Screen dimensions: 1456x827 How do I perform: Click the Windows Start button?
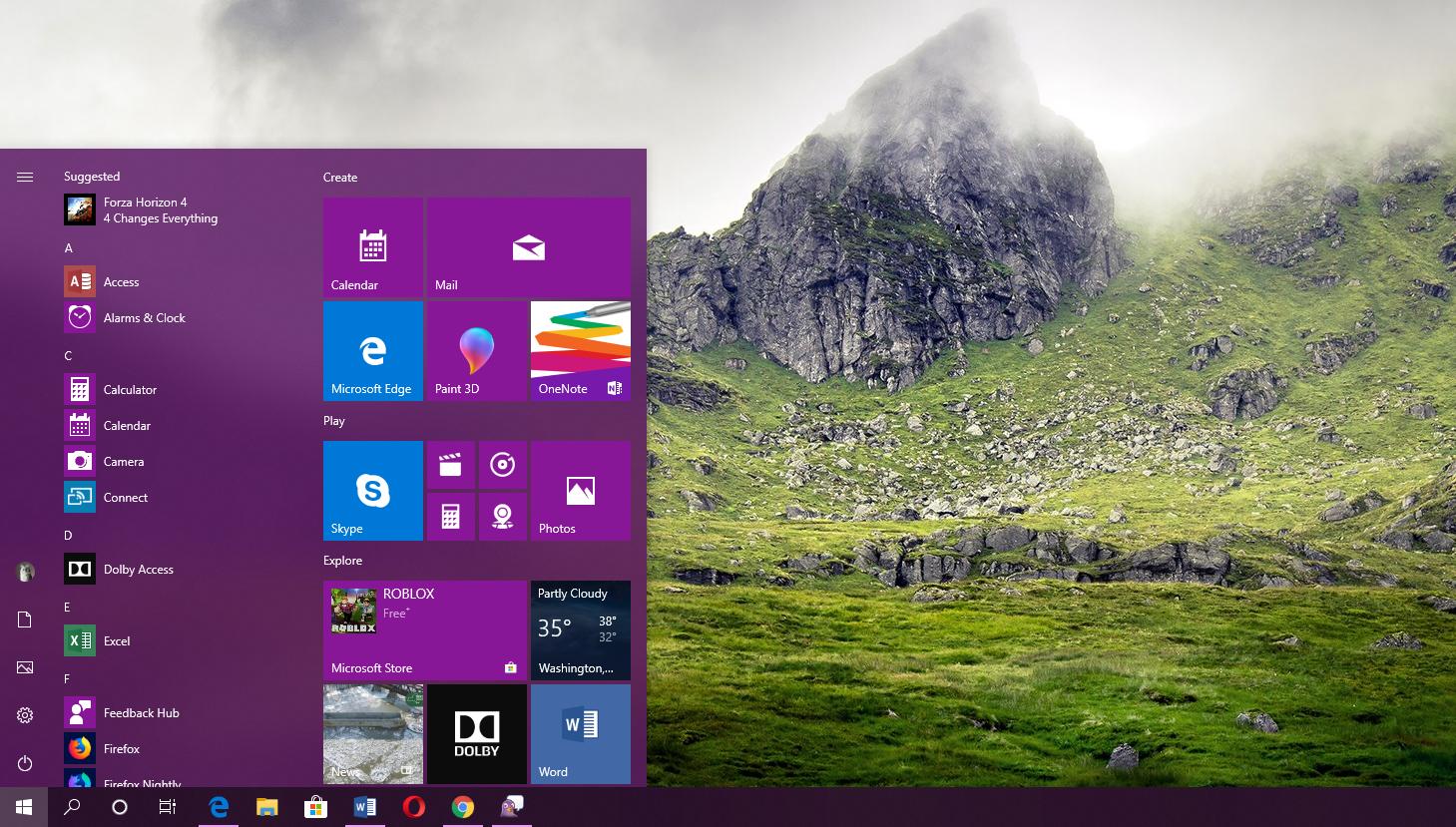[24, 807]
